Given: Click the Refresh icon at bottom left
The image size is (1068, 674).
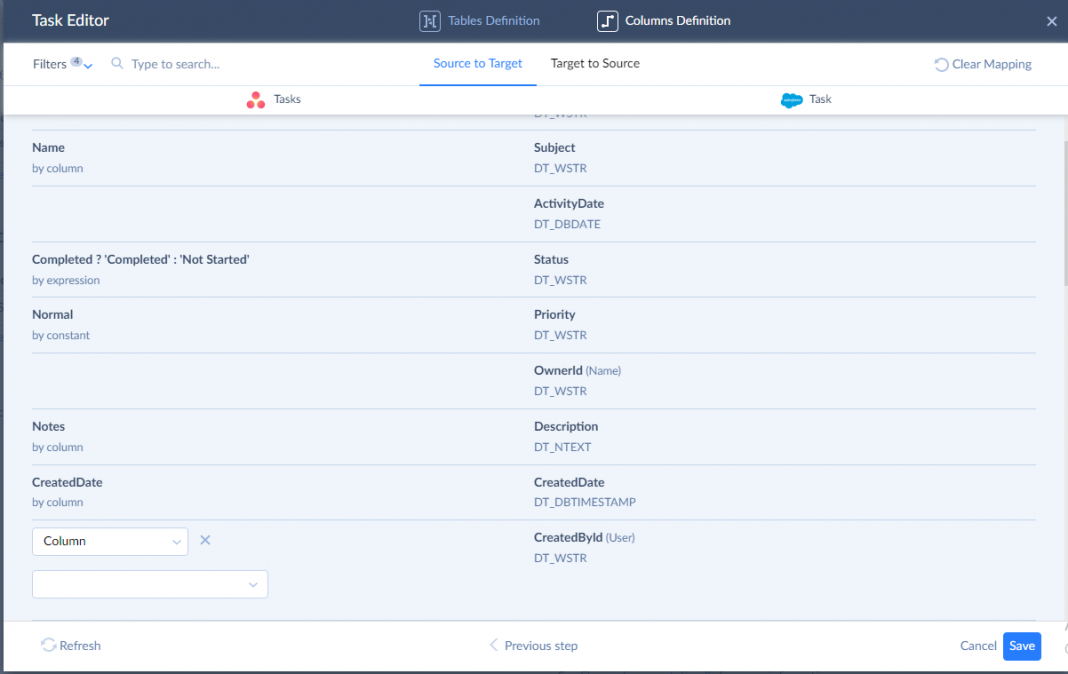Looking at the screenshot, I should pyautogui.click(x=48, y=646).
